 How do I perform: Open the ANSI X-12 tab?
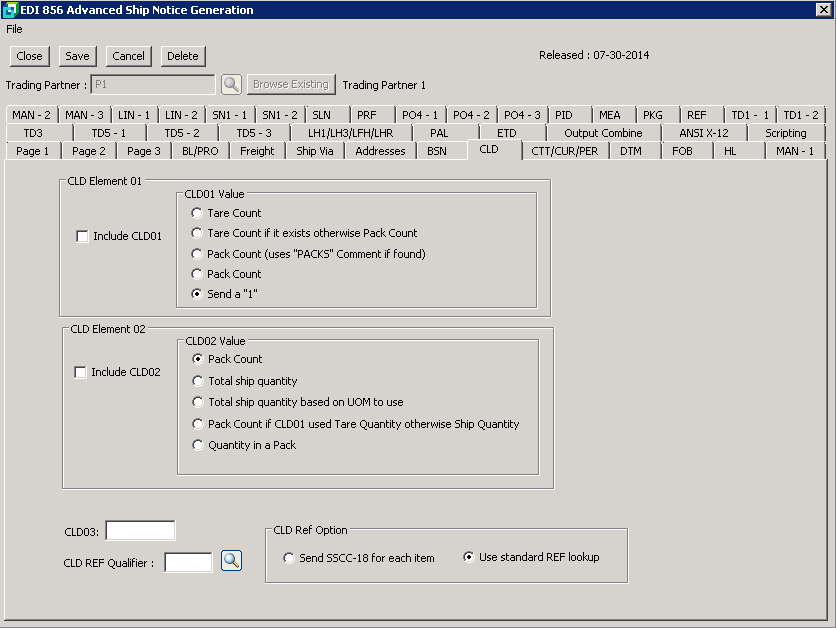[x=703, y=133]
